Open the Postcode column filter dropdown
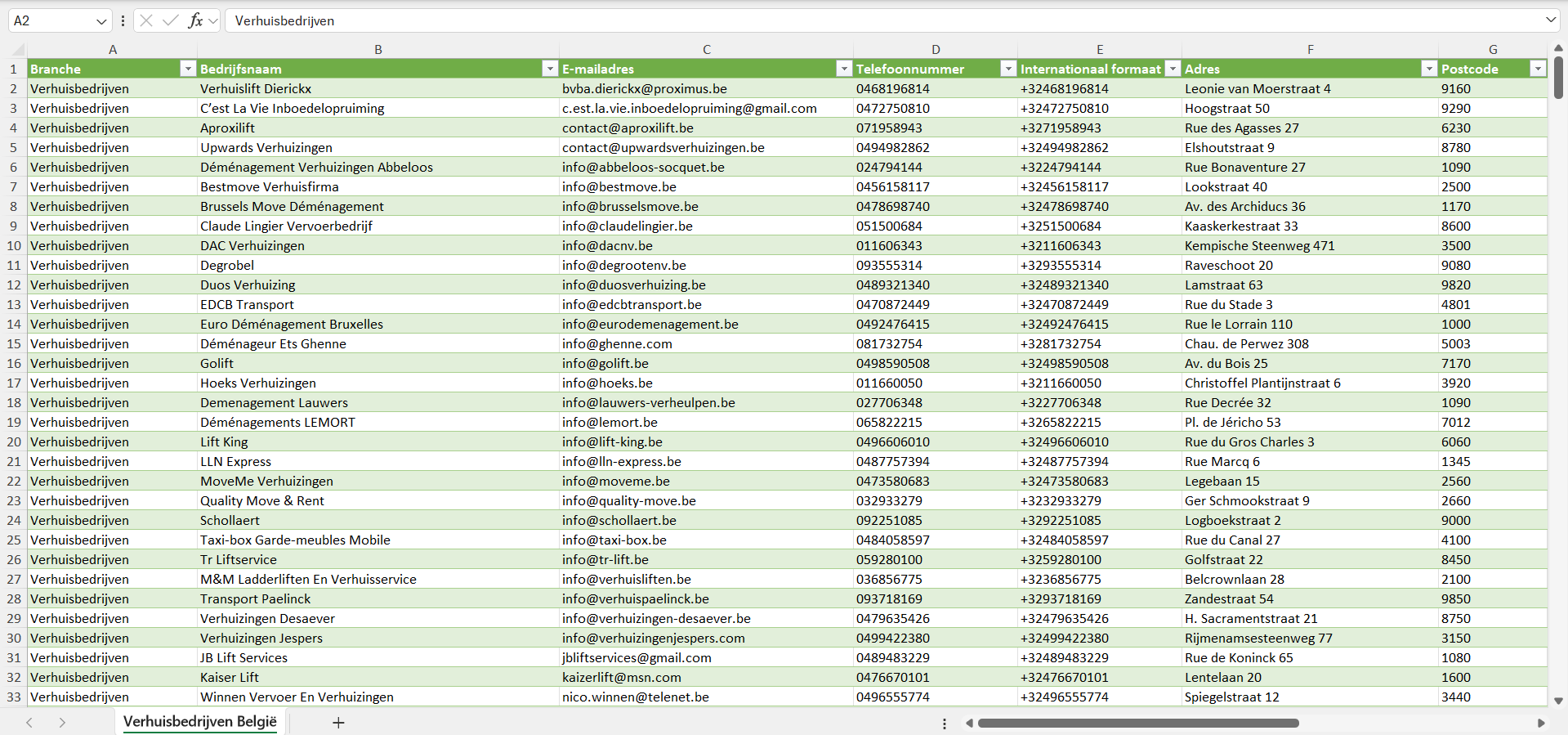 tap(1538, 69)
